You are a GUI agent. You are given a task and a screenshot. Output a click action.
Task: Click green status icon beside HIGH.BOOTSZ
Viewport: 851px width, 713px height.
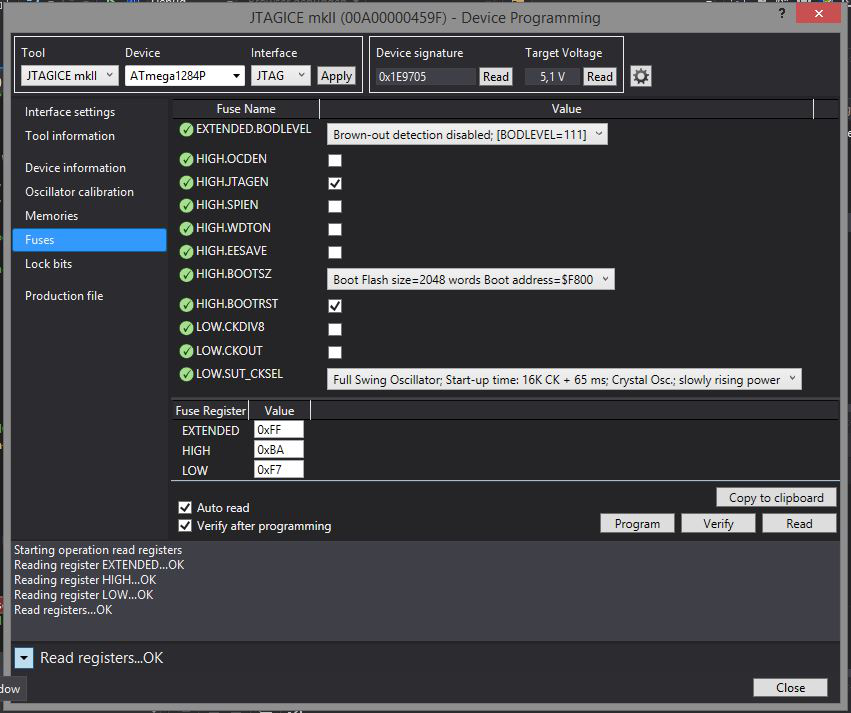(186, 275)
